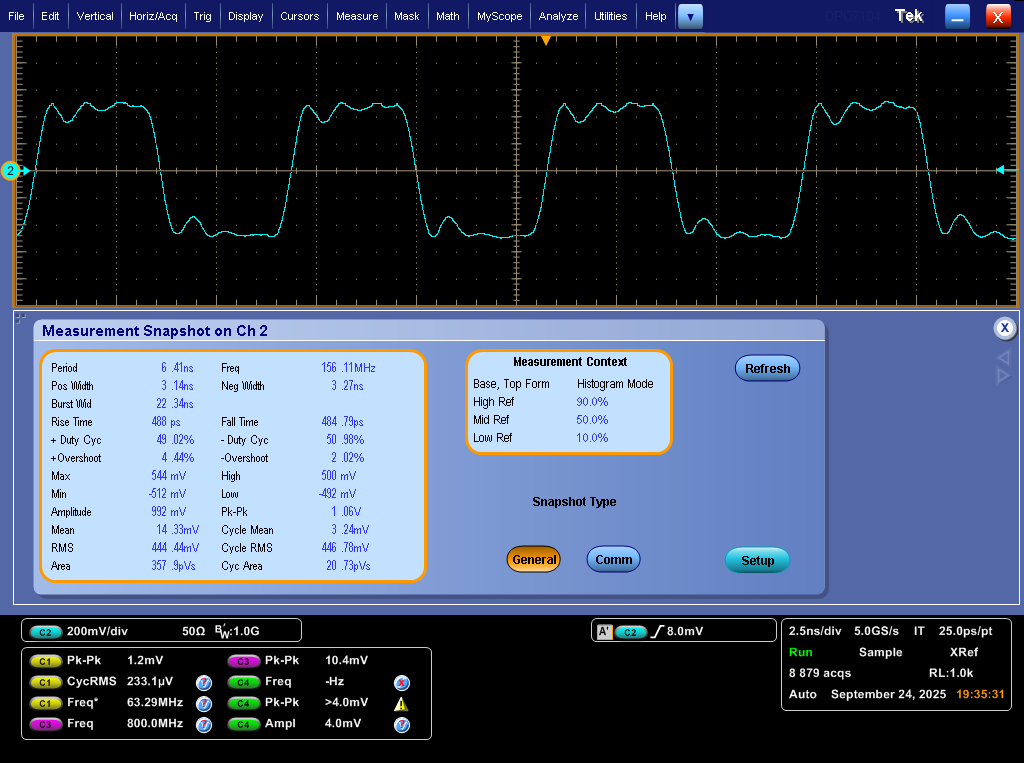The width and height of the screenshot is (1024, 763).
Task: Click the upper panel navigation triangle
Action: pyautogui.click(x=1003, y=357)
